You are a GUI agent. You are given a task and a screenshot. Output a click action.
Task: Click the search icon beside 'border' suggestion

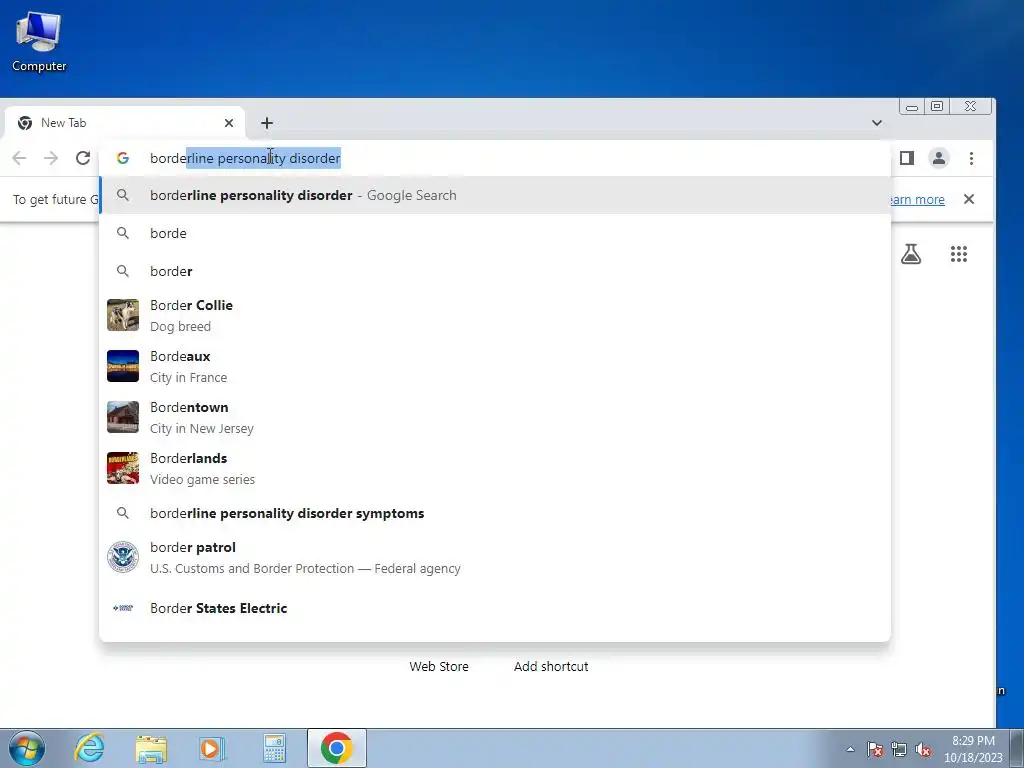(x=123, y=270)
